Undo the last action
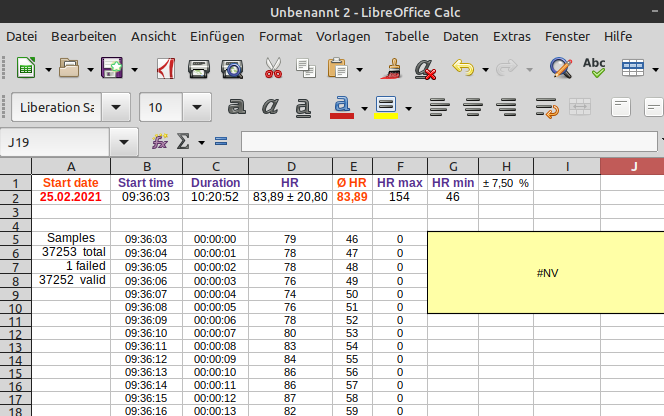 click(x=463, y=68)
